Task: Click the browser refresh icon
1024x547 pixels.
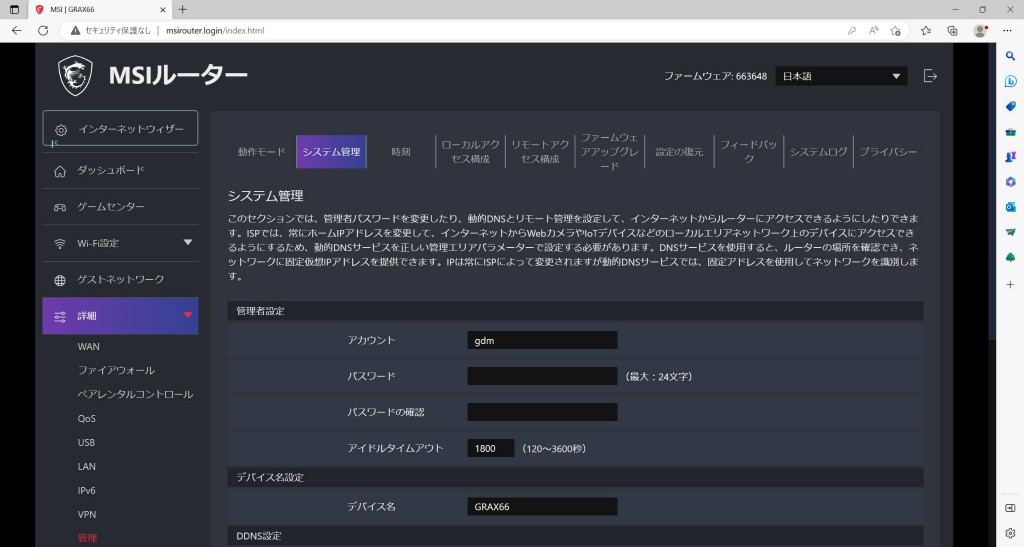Action: pyautogui.click(x=43, y=31)
